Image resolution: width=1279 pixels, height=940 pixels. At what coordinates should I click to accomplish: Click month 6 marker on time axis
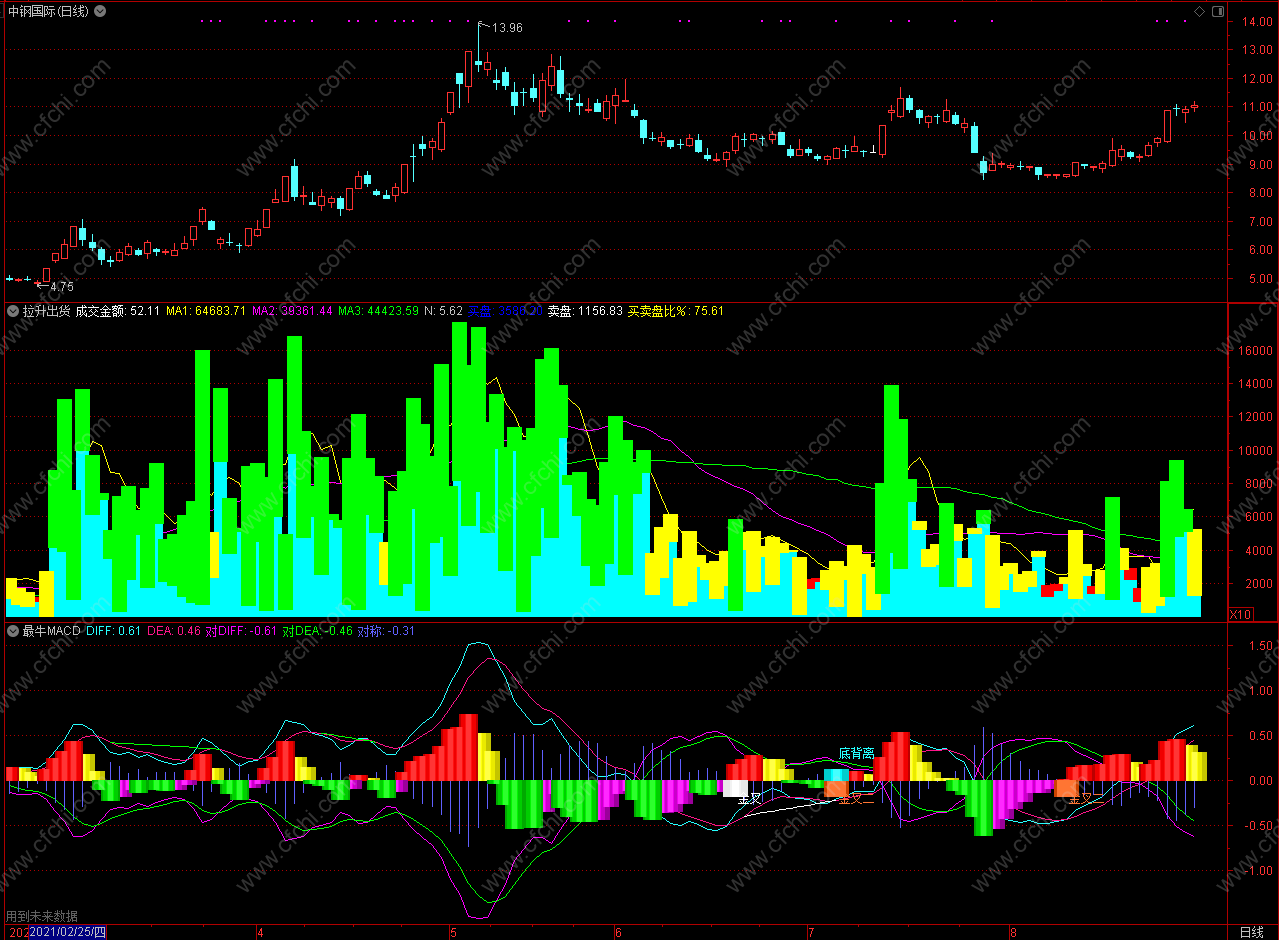[x=618, y=932]
